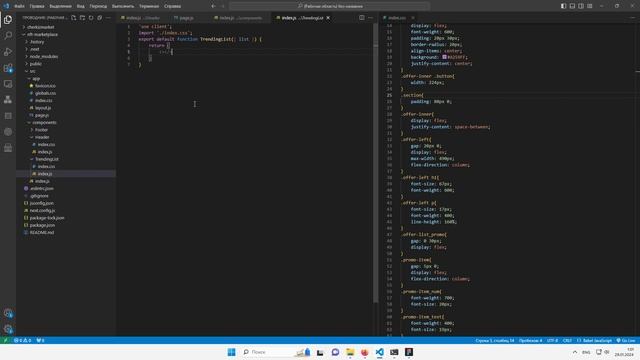Open the Manage gear icon
Image resolution: width=640 pixels, height=360 pixels.
pos(8,329)
